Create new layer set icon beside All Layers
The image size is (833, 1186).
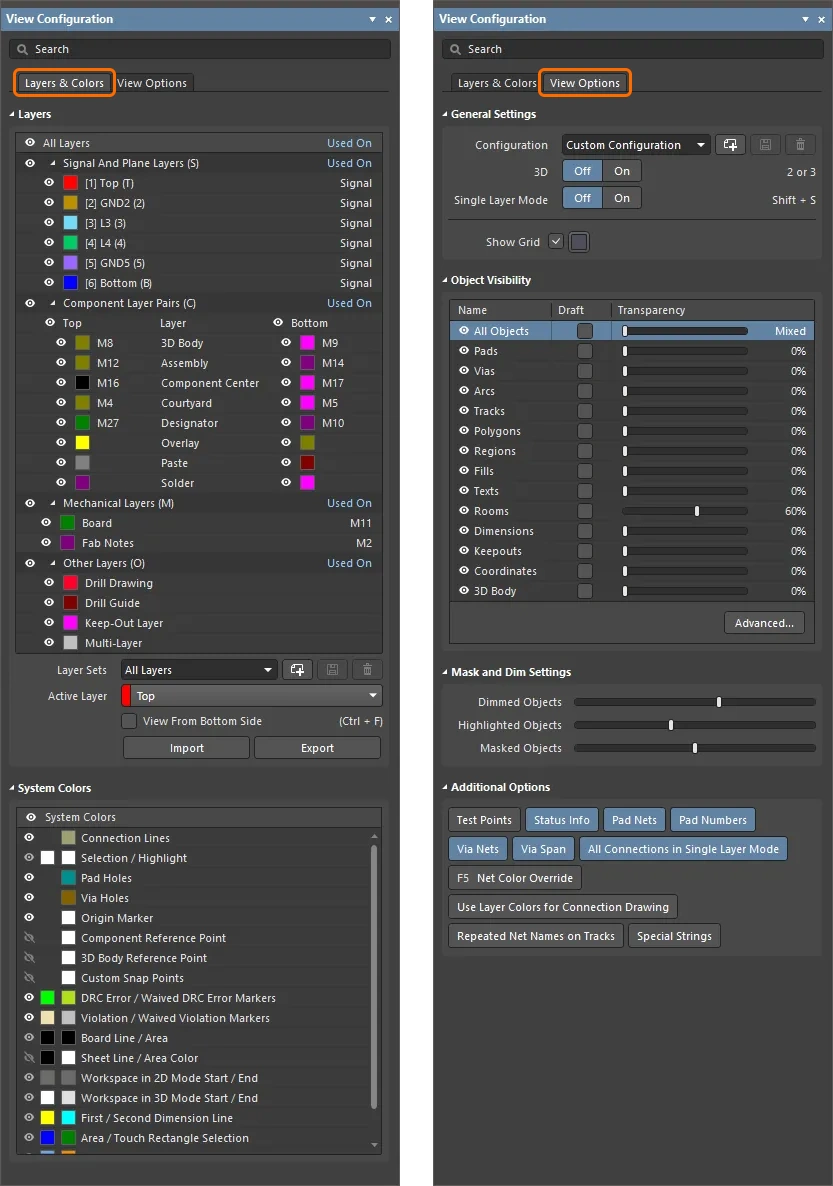point(297,669)
